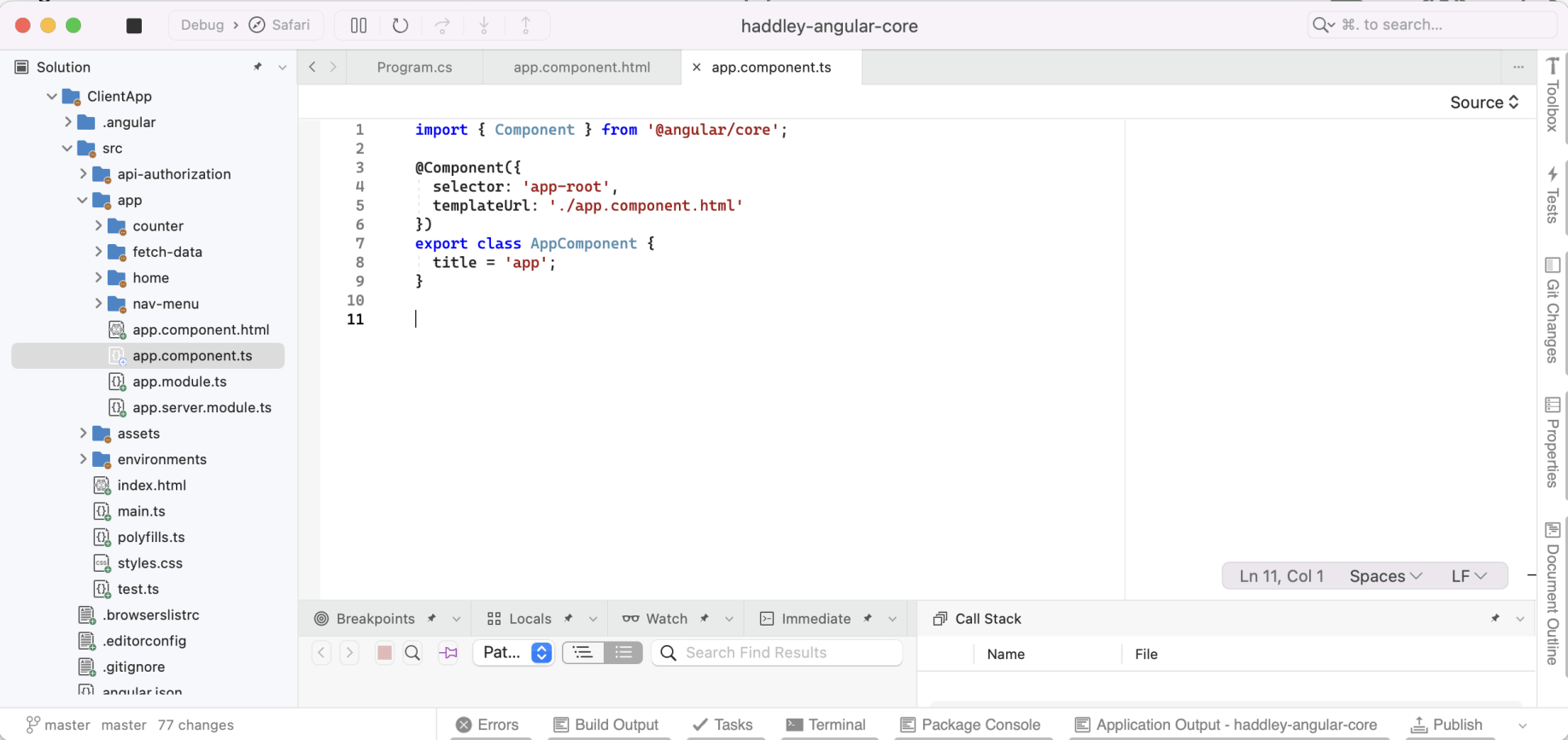The width and height of the screenshot is (1568, 740).
Task: Switch to the app.component.html tab
Action: (x=582, y=67)
